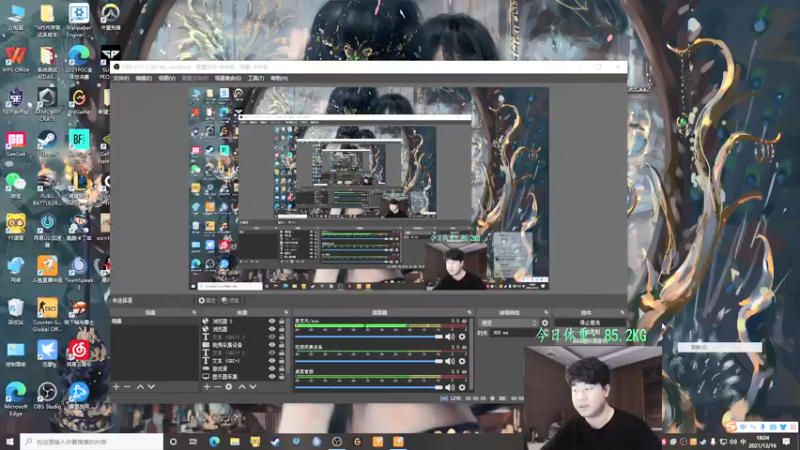
Task: Open the Windows Start menu
Action: tap(10, 442)
